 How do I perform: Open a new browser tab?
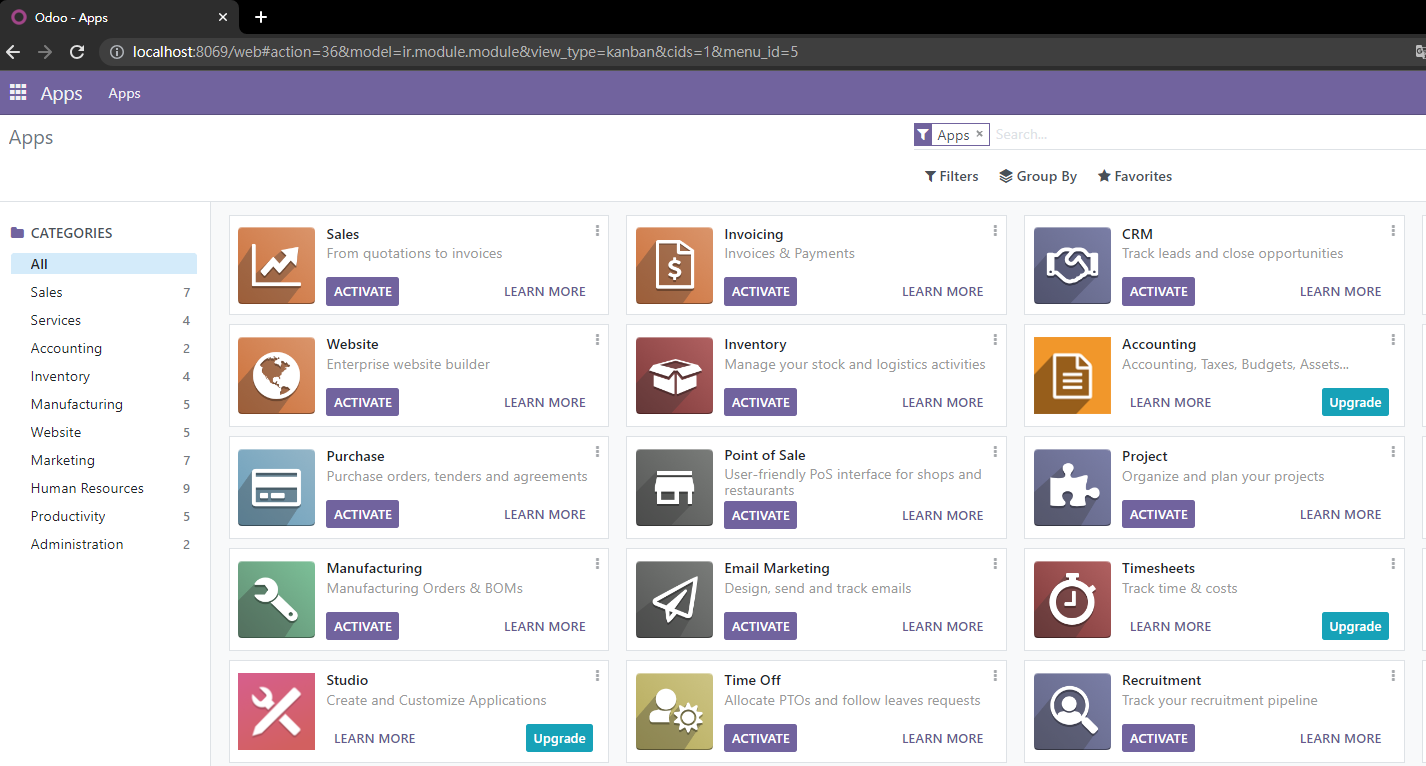click(261, 17)
